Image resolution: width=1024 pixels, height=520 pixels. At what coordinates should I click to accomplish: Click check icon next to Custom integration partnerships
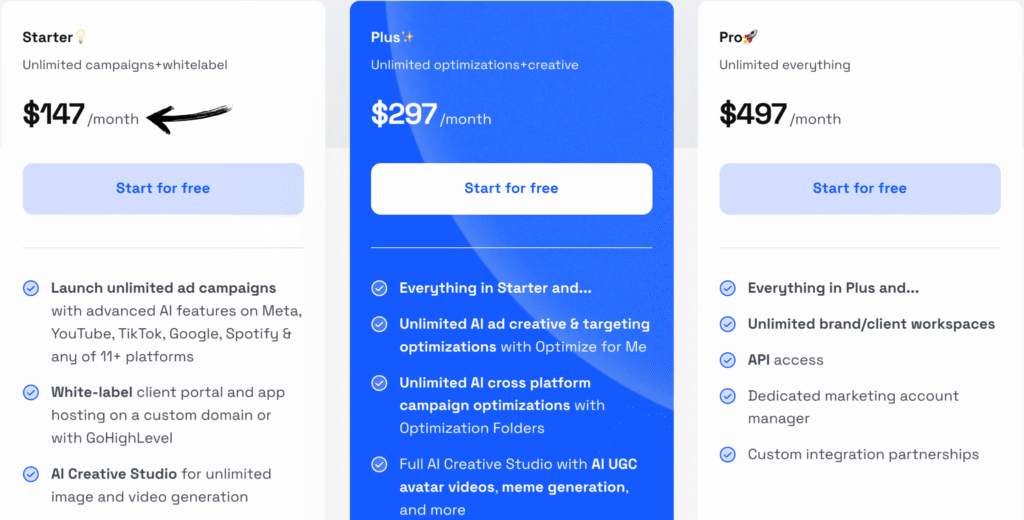[728, 455]
